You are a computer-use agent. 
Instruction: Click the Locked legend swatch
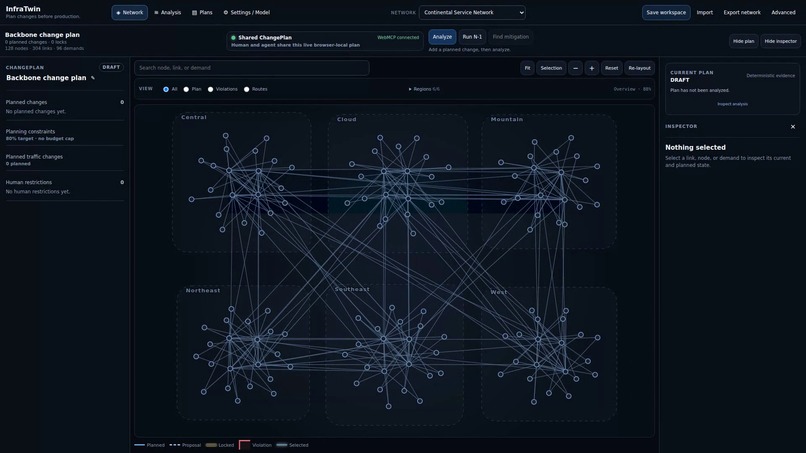211,445
